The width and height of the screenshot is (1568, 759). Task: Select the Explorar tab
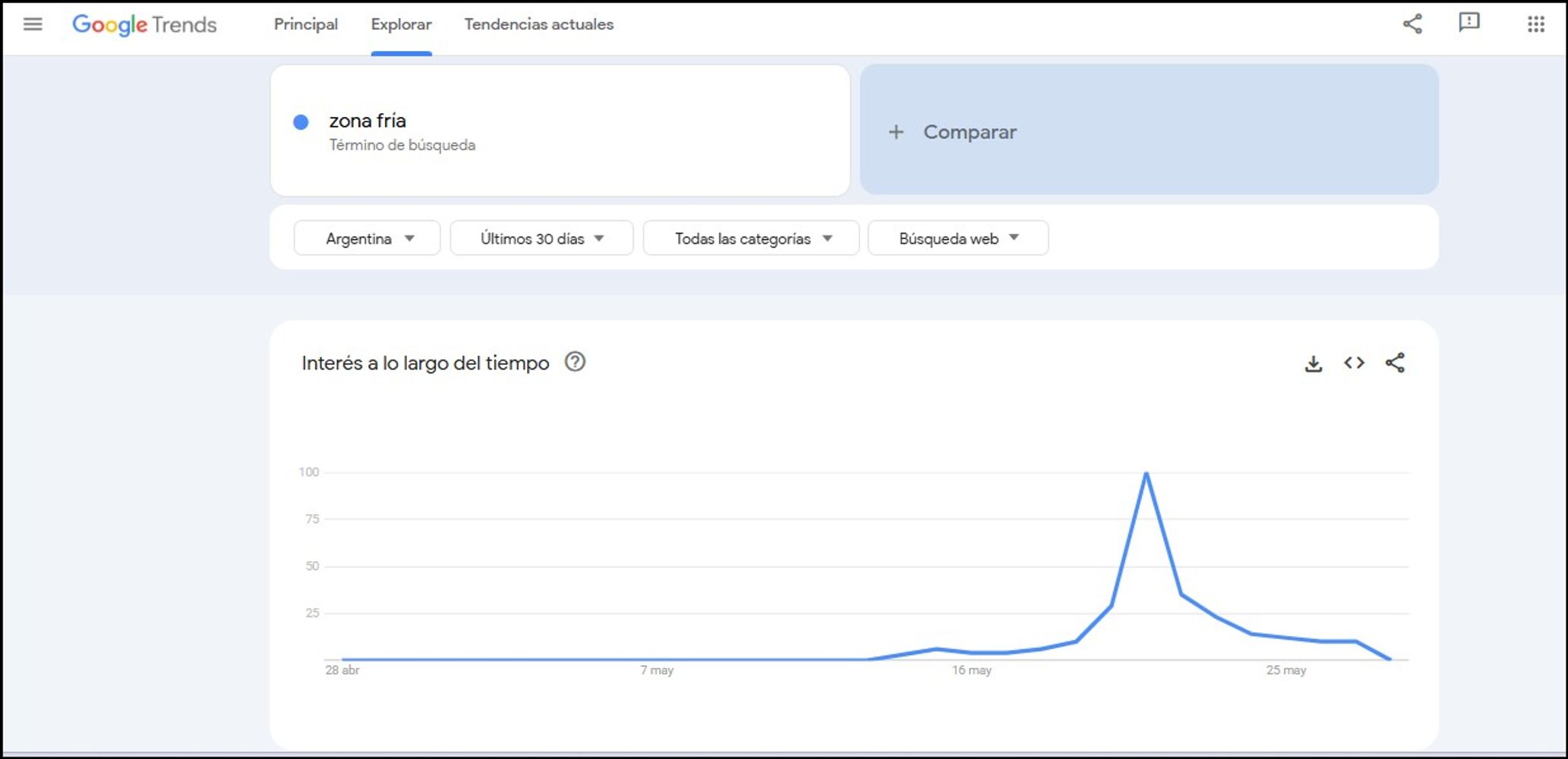401,24
